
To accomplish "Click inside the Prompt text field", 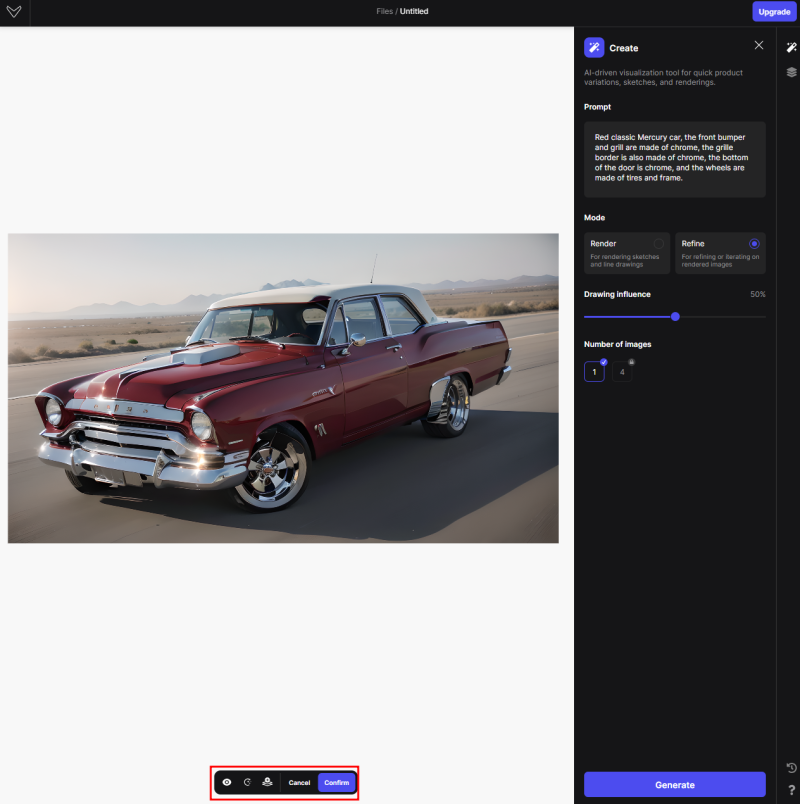I will (x=674, y=159).
